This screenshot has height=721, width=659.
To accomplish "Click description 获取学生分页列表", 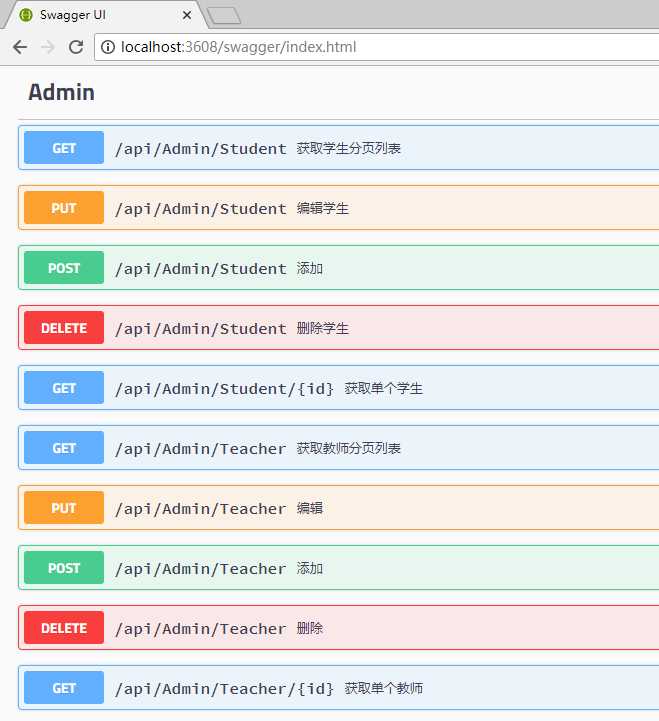I will tap(349, 148).
